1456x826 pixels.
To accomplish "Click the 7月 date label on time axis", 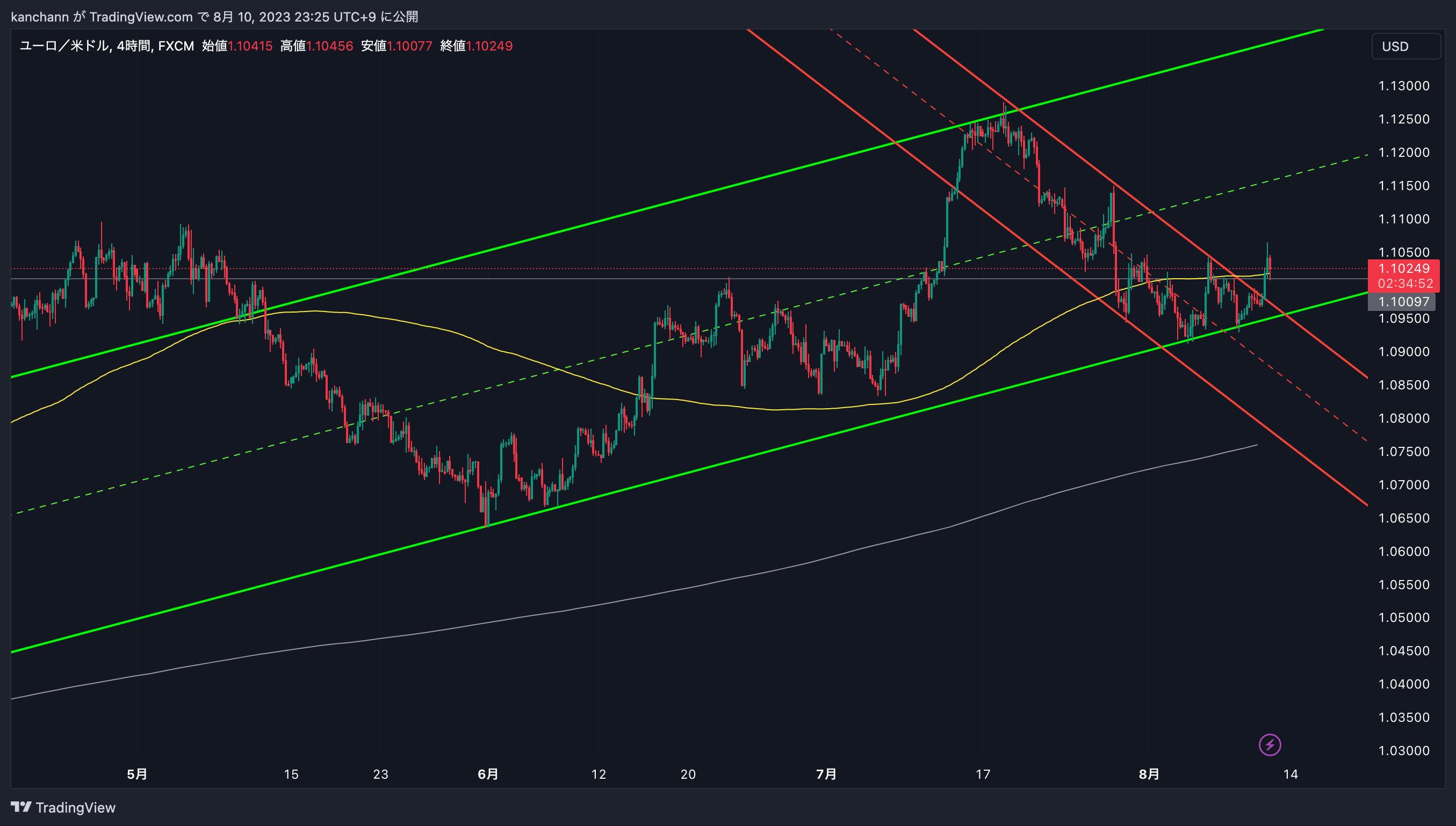I will point(826,774).
